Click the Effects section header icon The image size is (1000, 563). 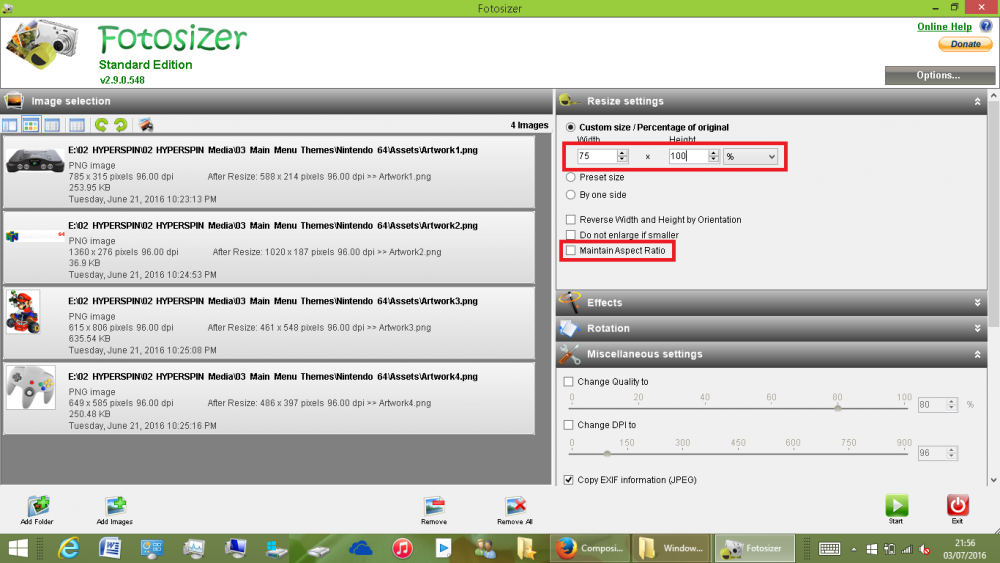coord(570,302)
